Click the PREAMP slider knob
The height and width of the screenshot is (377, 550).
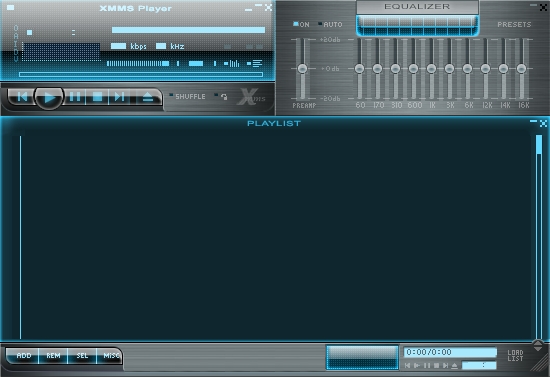coord(302,68)
